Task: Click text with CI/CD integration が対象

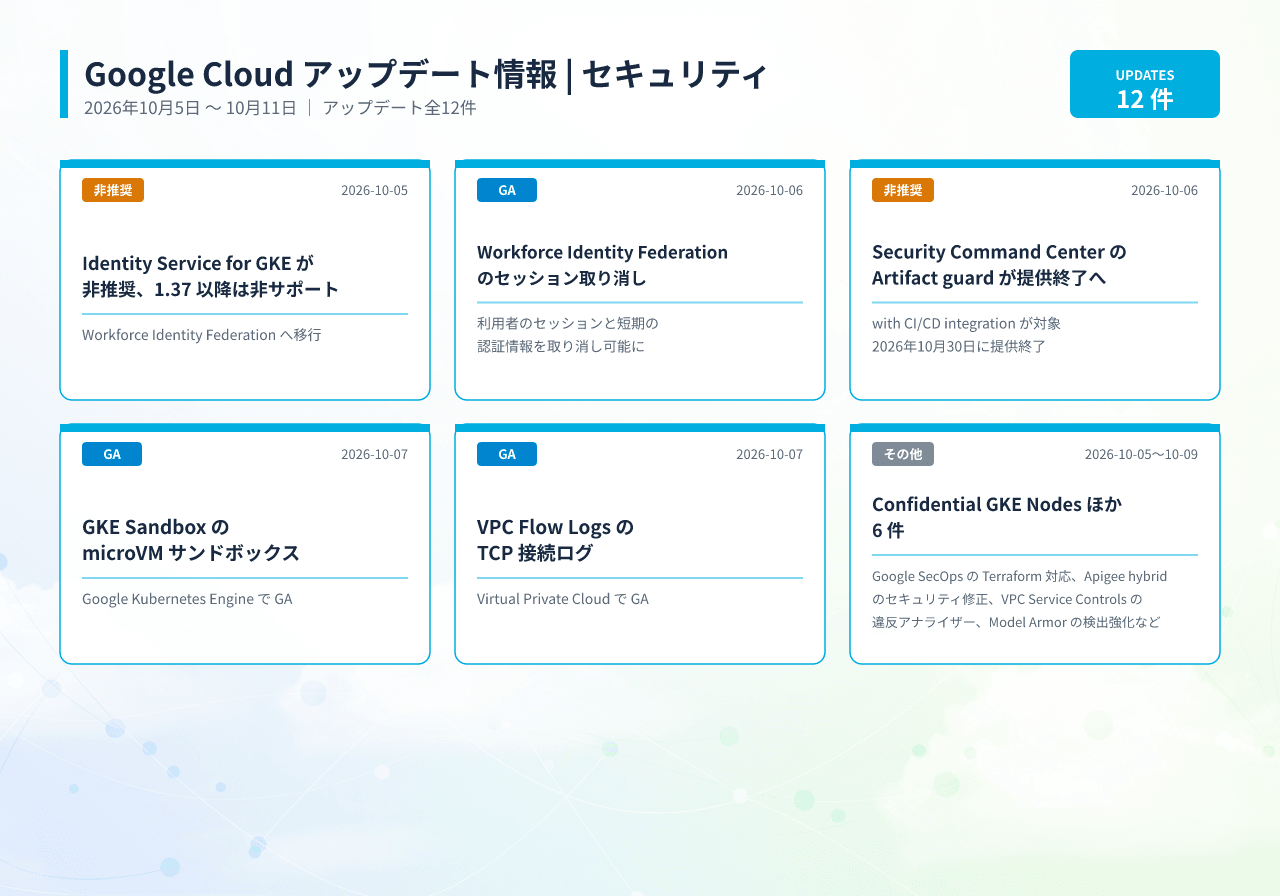Action: tap(966, 324)
